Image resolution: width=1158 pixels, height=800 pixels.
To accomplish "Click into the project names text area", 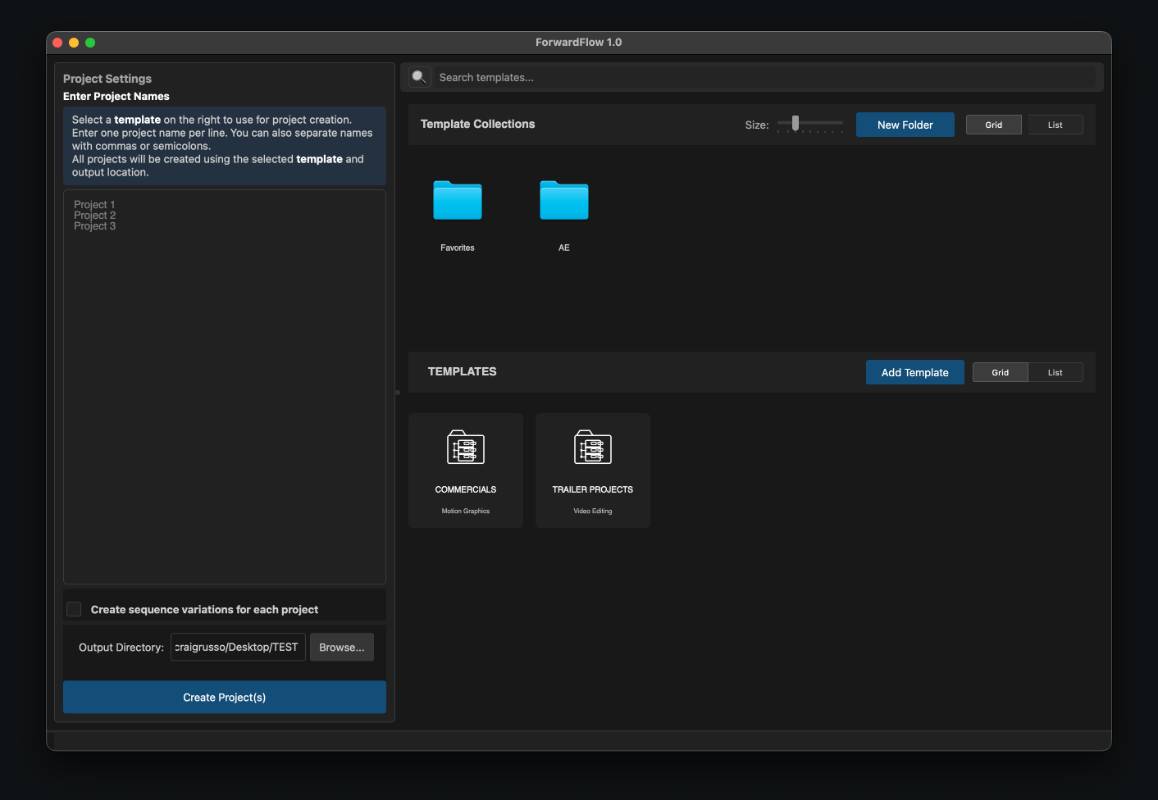I will 225,386.
